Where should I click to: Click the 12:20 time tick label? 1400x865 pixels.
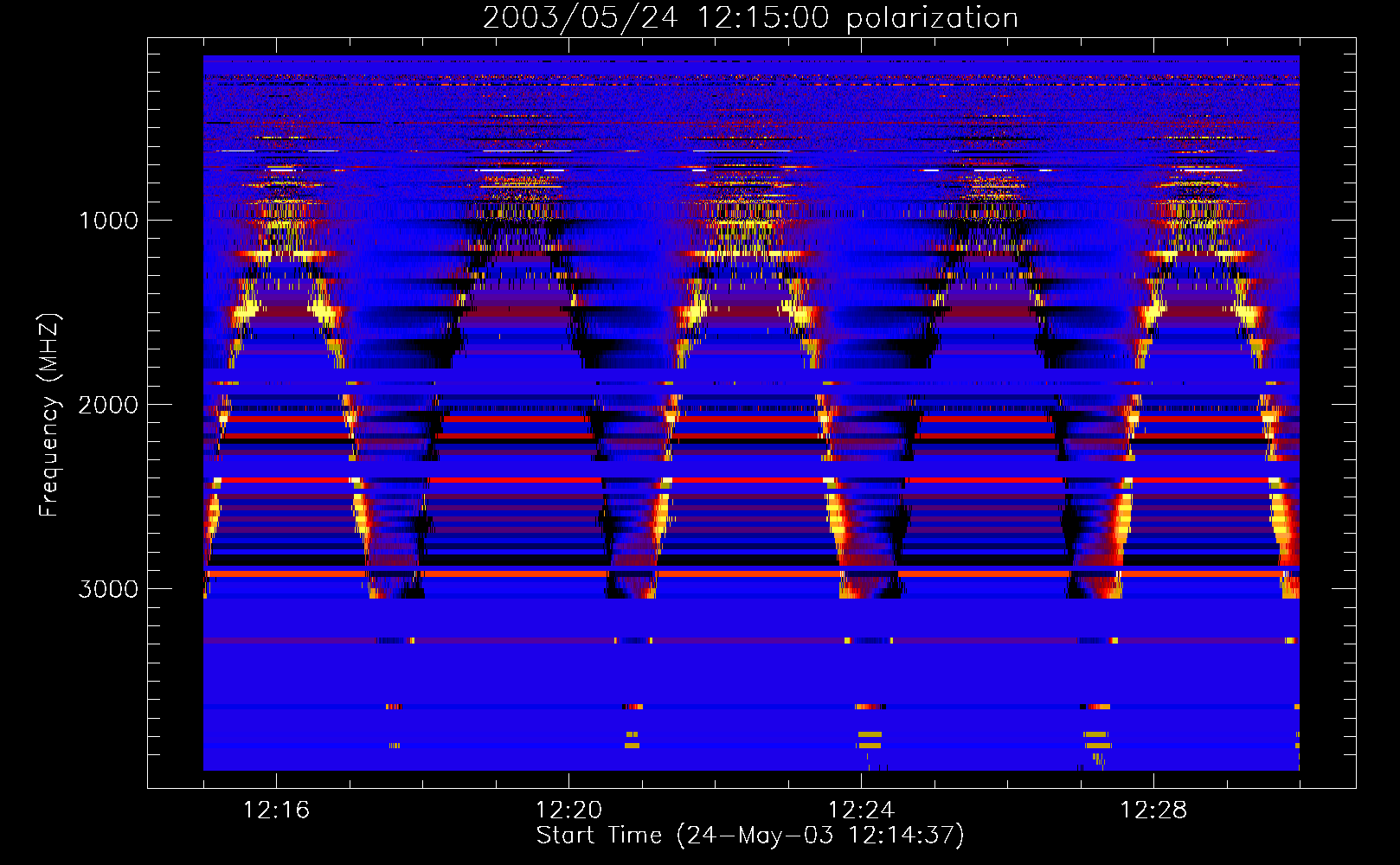coord(568,810)
